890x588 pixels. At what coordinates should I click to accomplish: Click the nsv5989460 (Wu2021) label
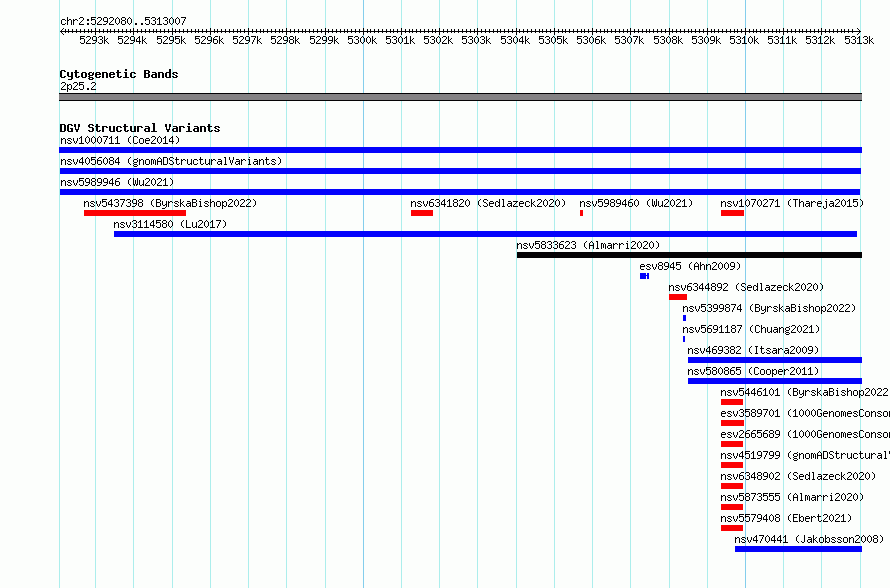click(x=636, y=203)
